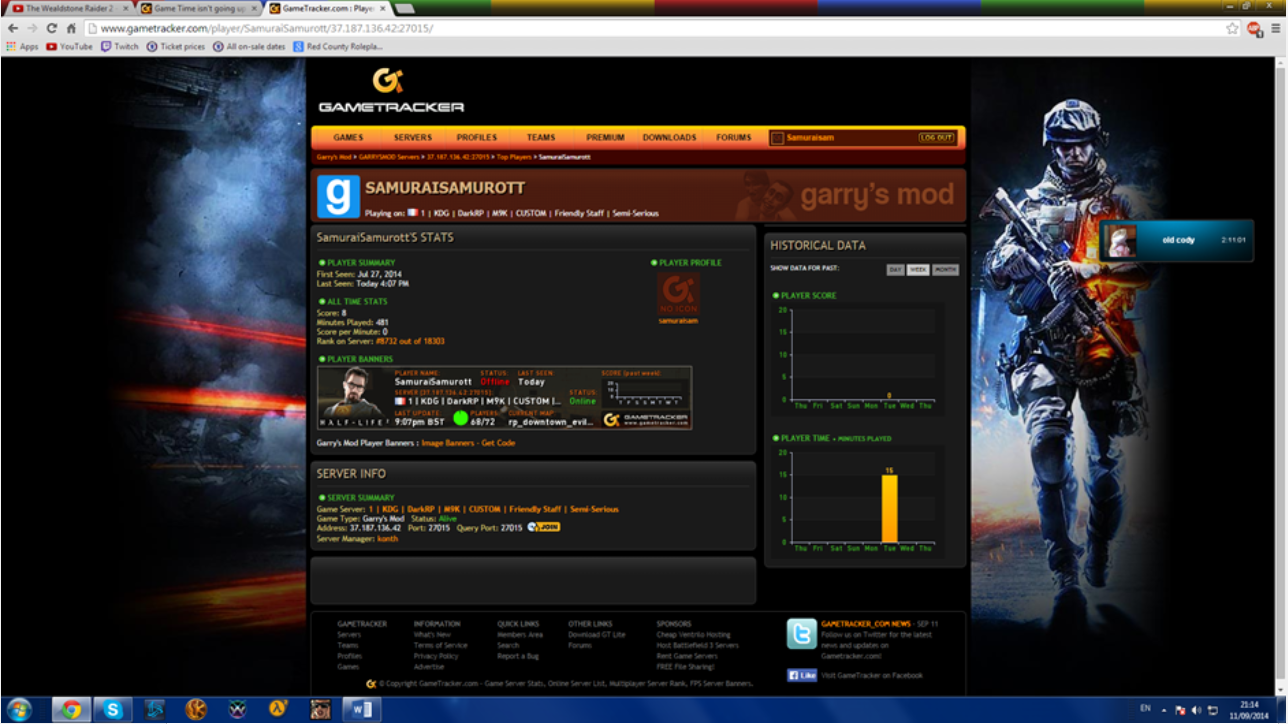Reload the page with refresh icon
This screenshot has width=1288, height=724.
(x=51, y=28)
